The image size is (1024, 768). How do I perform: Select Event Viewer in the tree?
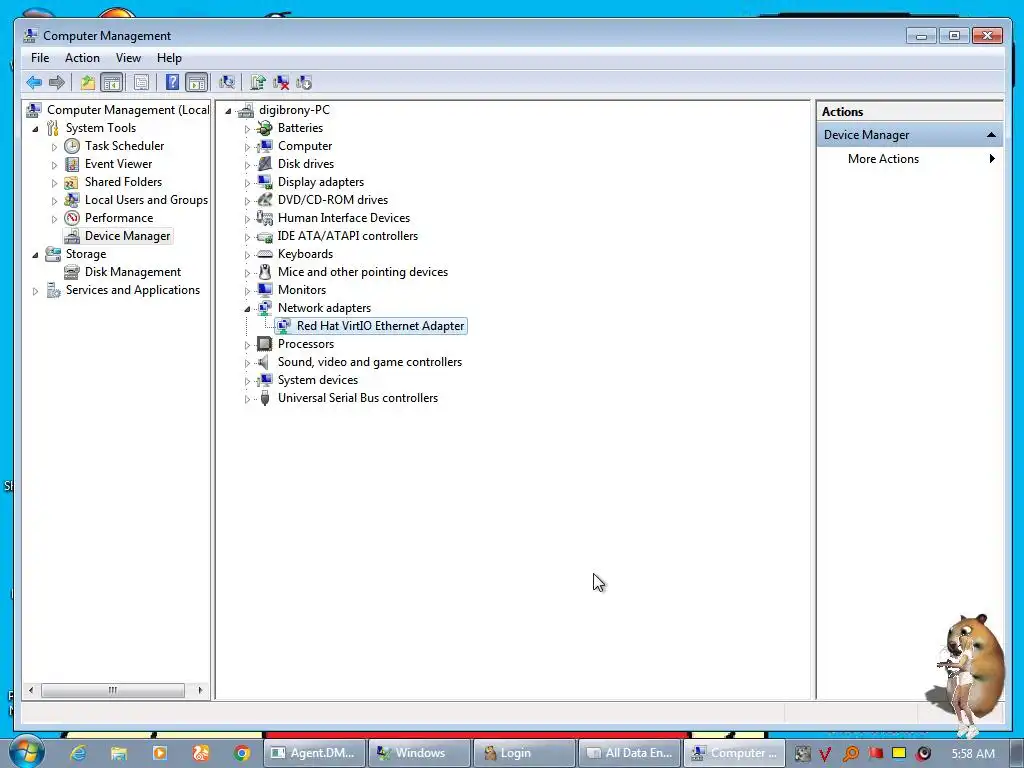(118, 164)
